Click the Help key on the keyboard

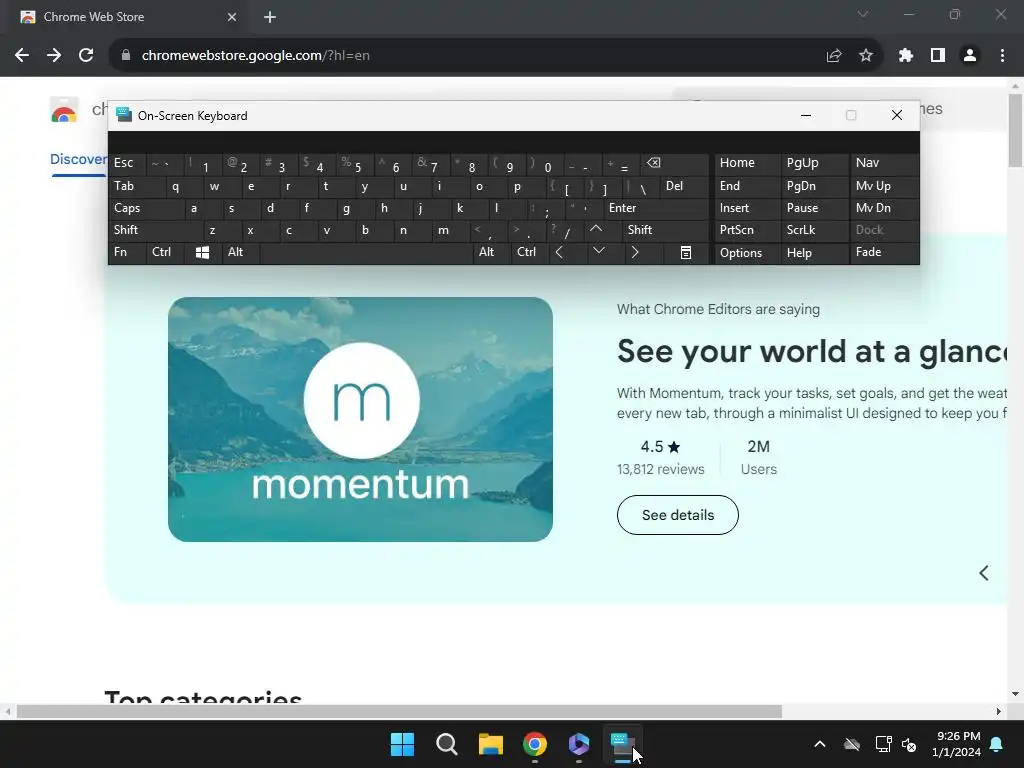coord(814,252)
